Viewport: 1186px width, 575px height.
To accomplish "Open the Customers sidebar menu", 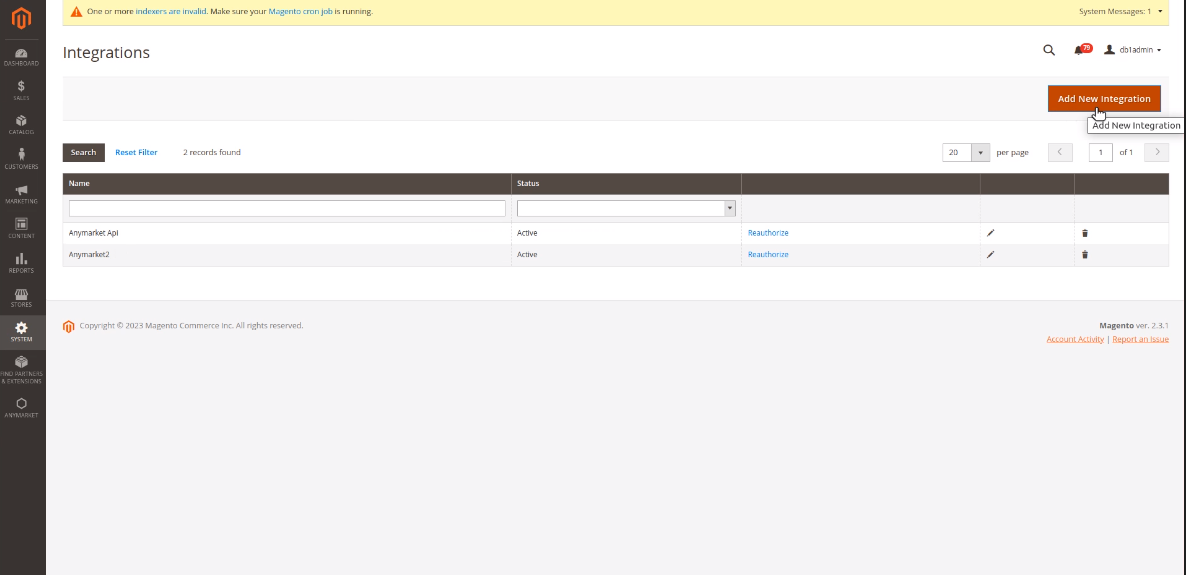I will [21, 159].
